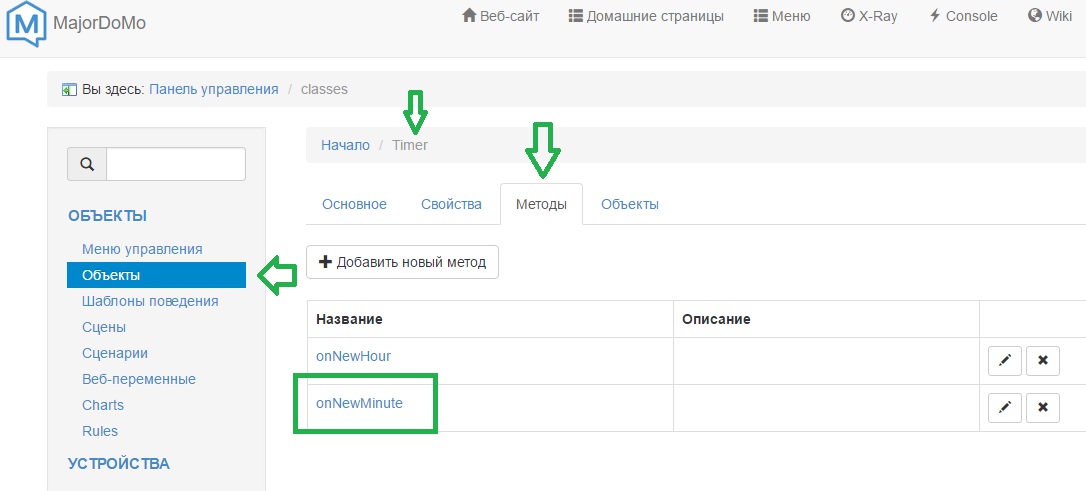Open the Меню item in top navigation
The width and height of the screenshot is (1086, 491).
782,16
